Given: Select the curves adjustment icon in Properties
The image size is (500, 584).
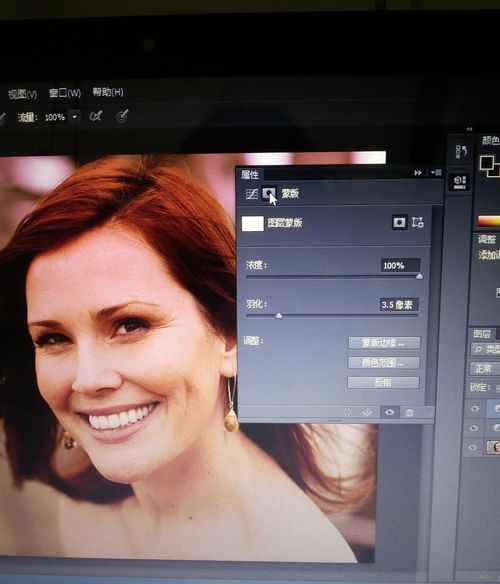Looking at the screenshot, I should (x=251, y=194).
